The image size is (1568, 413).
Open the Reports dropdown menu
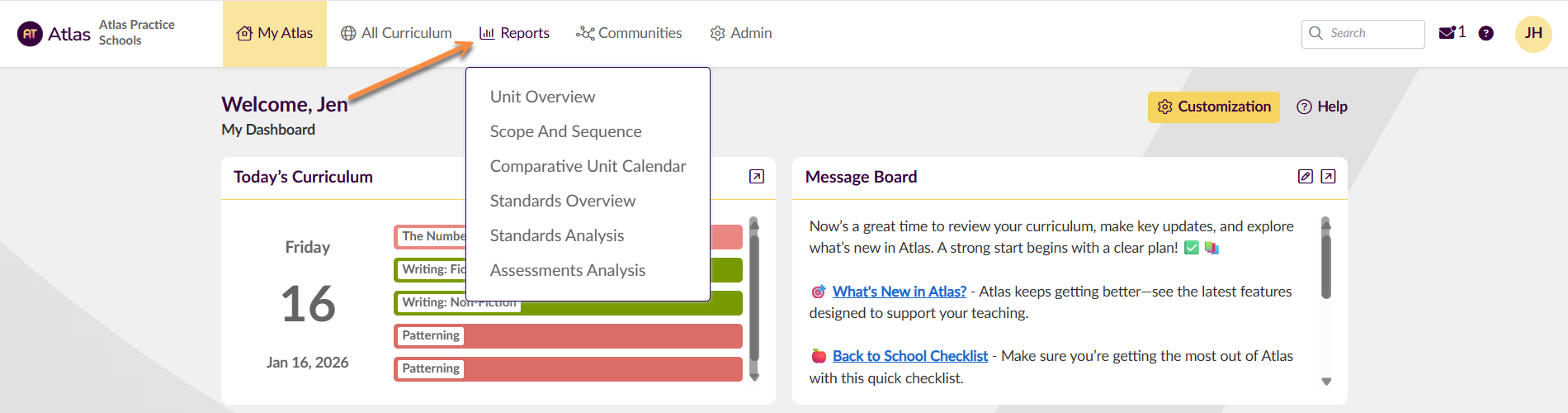[x=514, y=33]
